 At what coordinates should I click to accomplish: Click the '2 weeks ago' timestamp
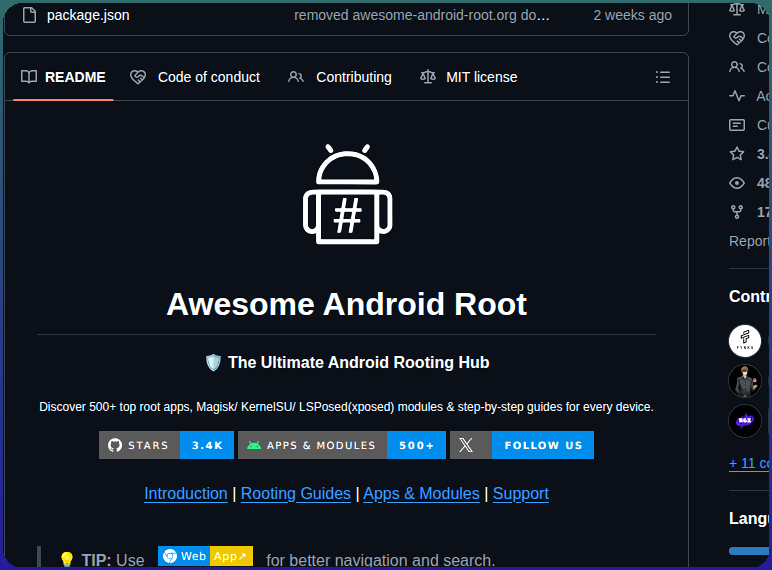[632, 15]
